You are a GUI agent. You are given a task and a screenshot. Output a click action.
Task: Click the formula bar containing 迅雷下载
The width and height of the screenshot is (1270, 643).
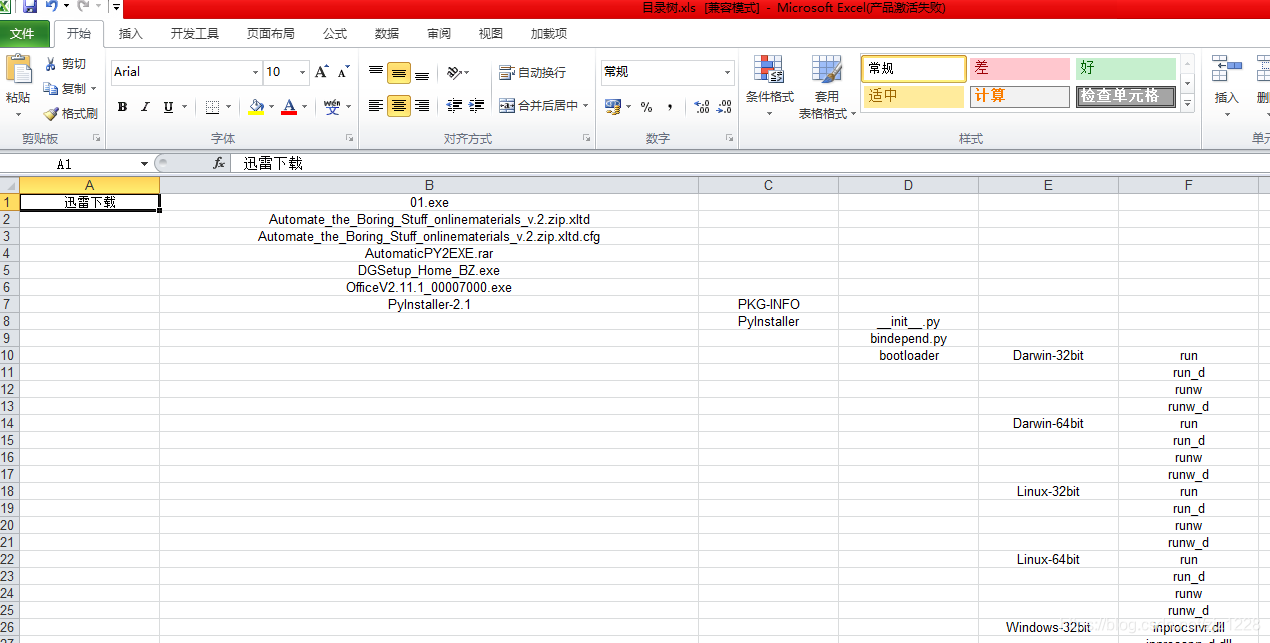(750, 163)
